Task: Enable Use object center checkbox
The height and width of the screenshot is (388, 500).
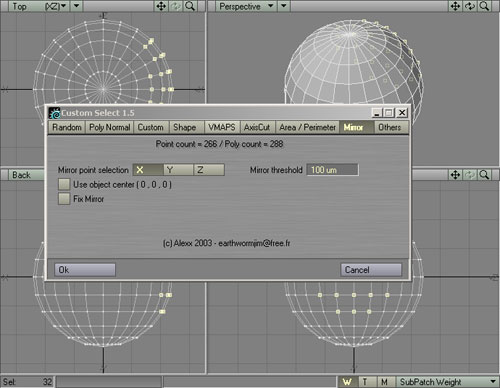Action: (x=64, y=184)
